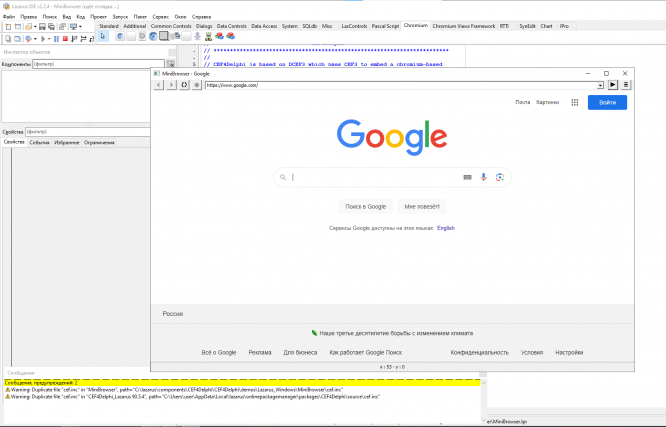This screenshot has width=666, height=427.
Task: Click the Поиск в Google button
Action: (x=366, y=206)
